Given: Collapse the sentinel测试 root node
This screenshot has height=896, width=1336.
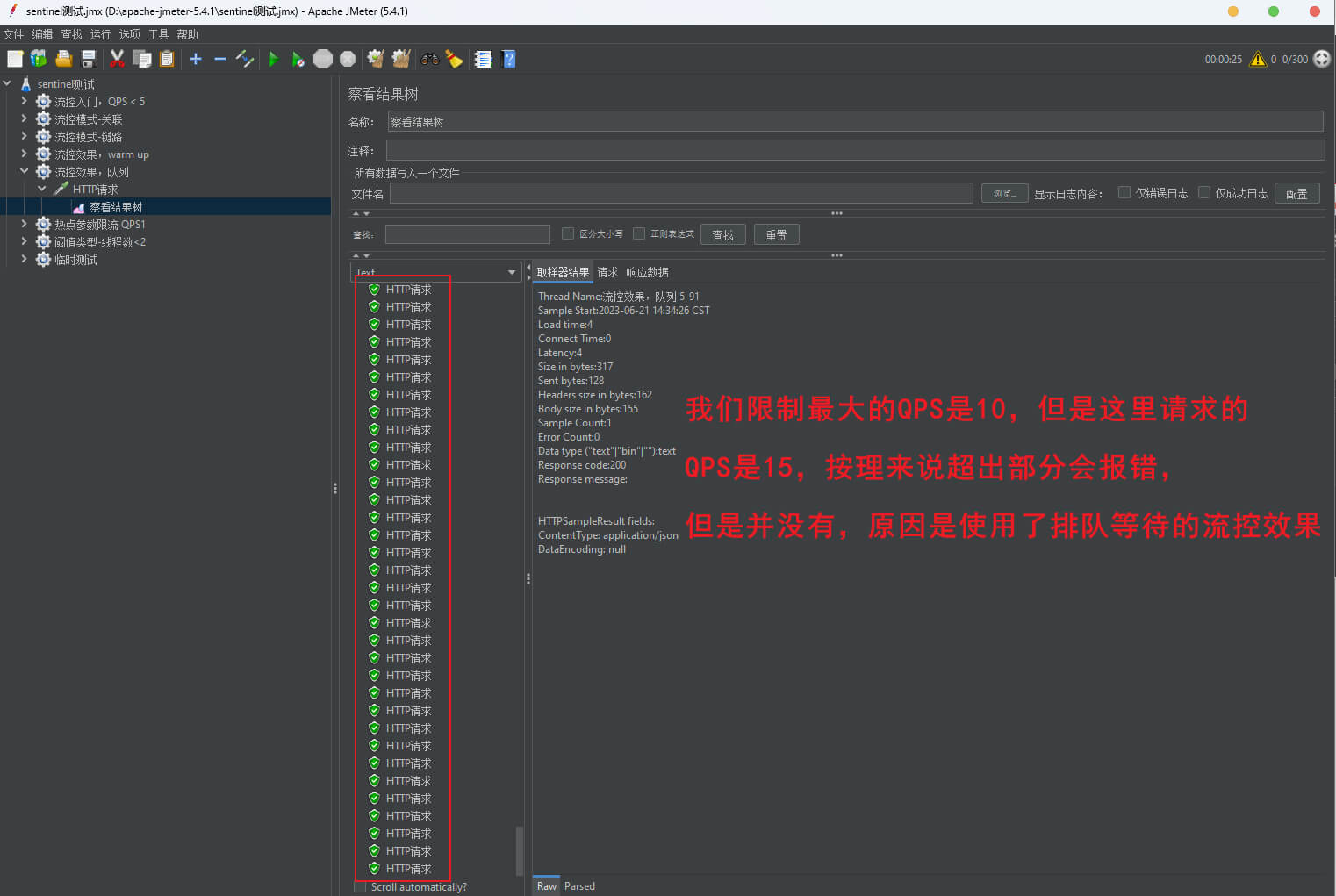Looking at the screenshot, I should click(7, 83).
